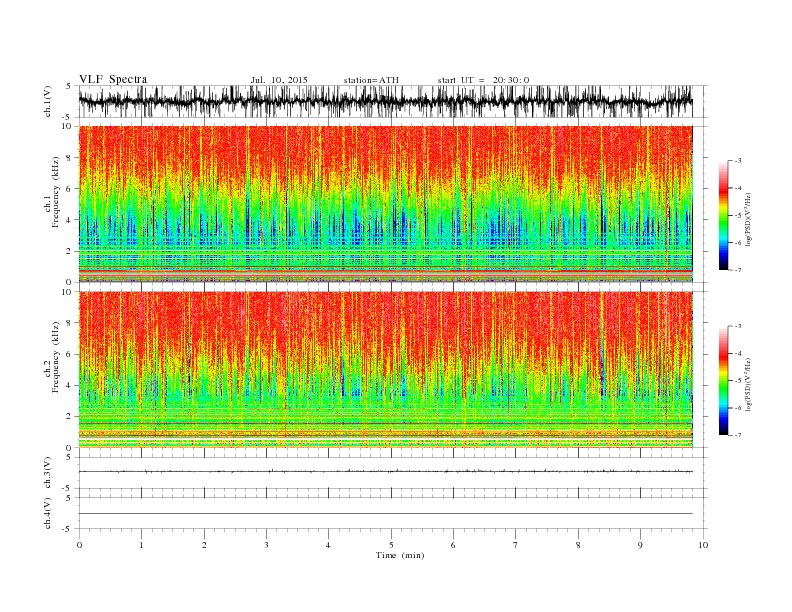This screenshot has height=612, width=792.
Task: Click the time axis tick label "2"
Action: coord(204,545)
